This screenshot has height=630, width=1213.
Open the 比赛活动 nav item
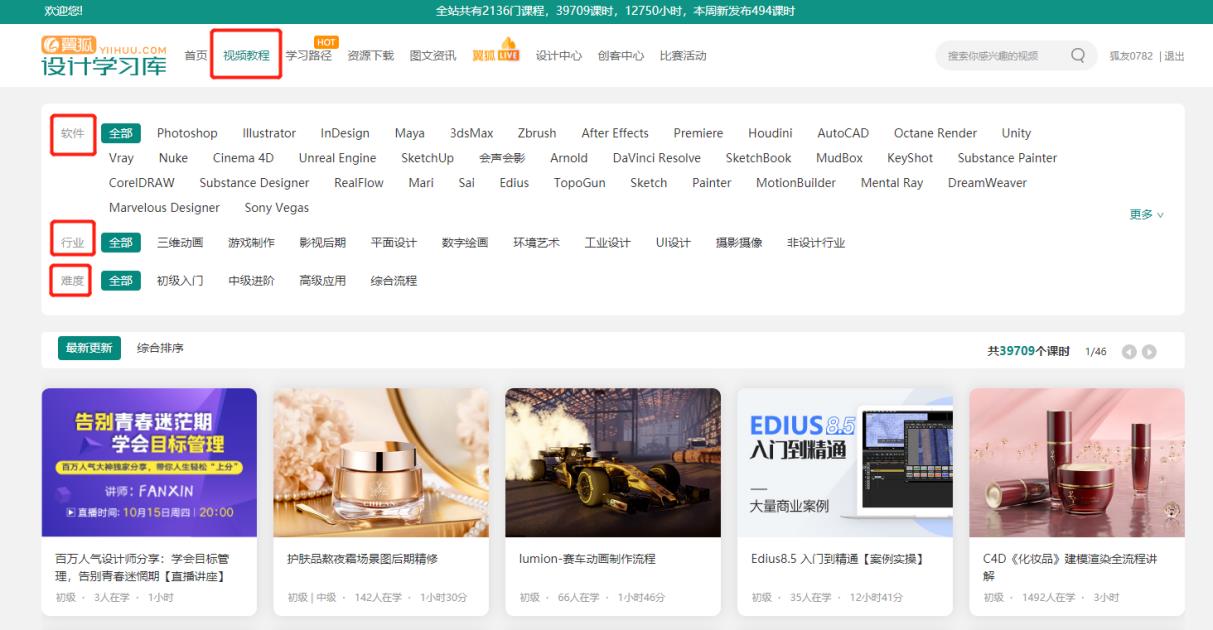(x=683, y=56)
